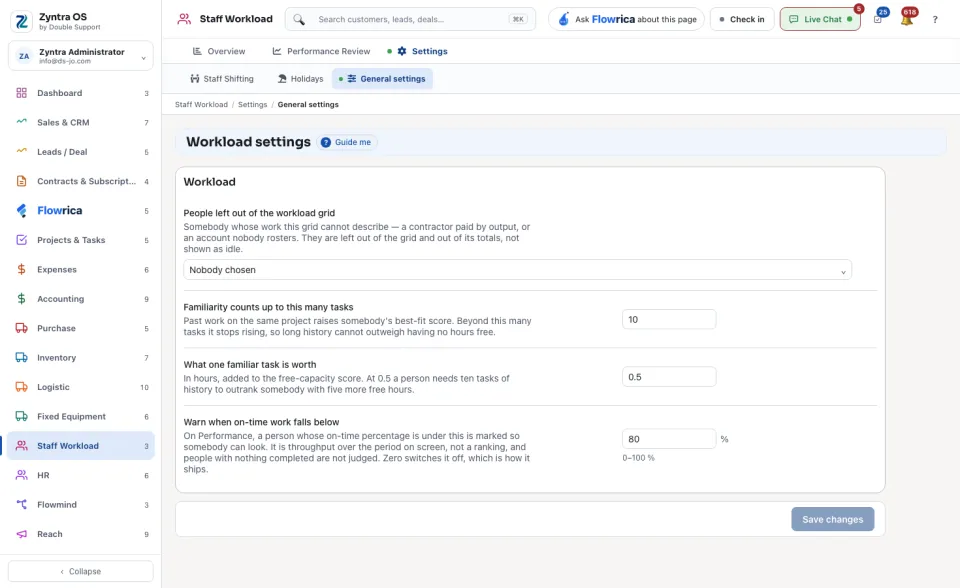The image size is (960, 588).
Task: Click the Contracts & Subscriptions document icon
Action: (21, 181)
